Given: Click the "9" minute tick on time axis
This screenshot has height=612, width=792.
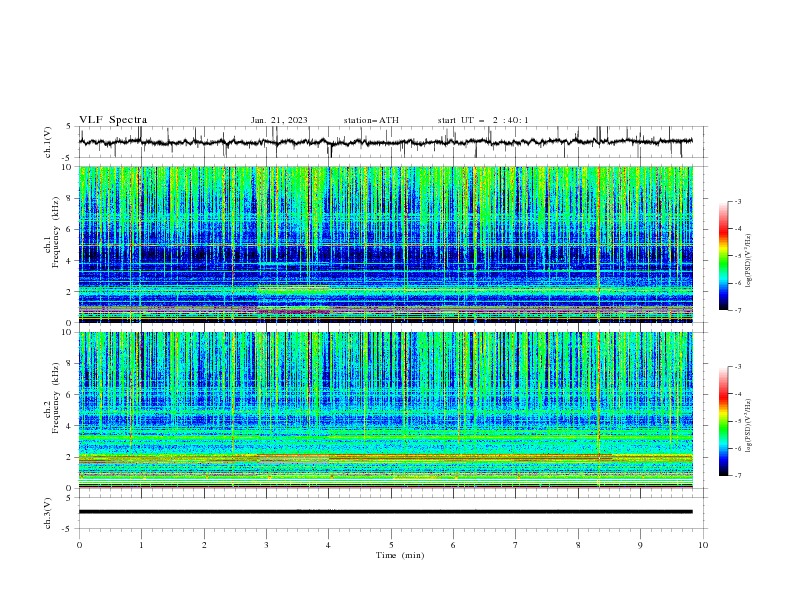Looking at the screenshot, I should (640, 545).
